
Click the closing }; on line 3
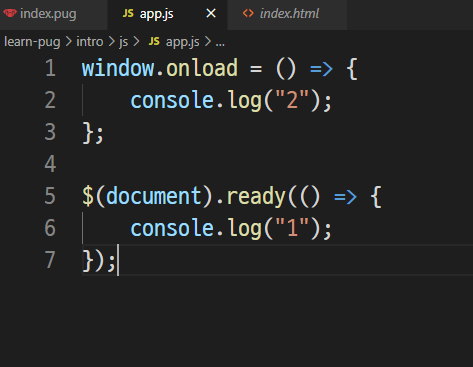[x=93, y=133]
